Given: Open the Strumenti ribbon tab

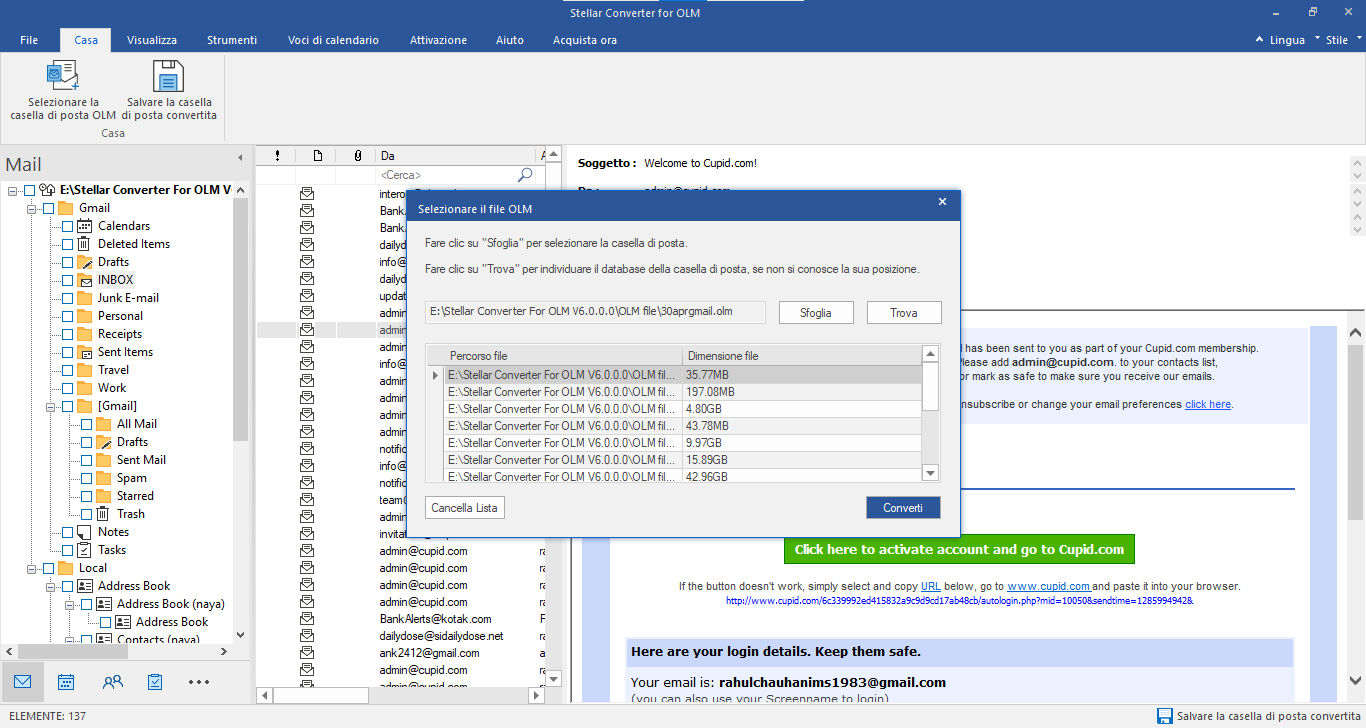Looking at the screenshot, I should pyautogui.click(x=232, y=40).
